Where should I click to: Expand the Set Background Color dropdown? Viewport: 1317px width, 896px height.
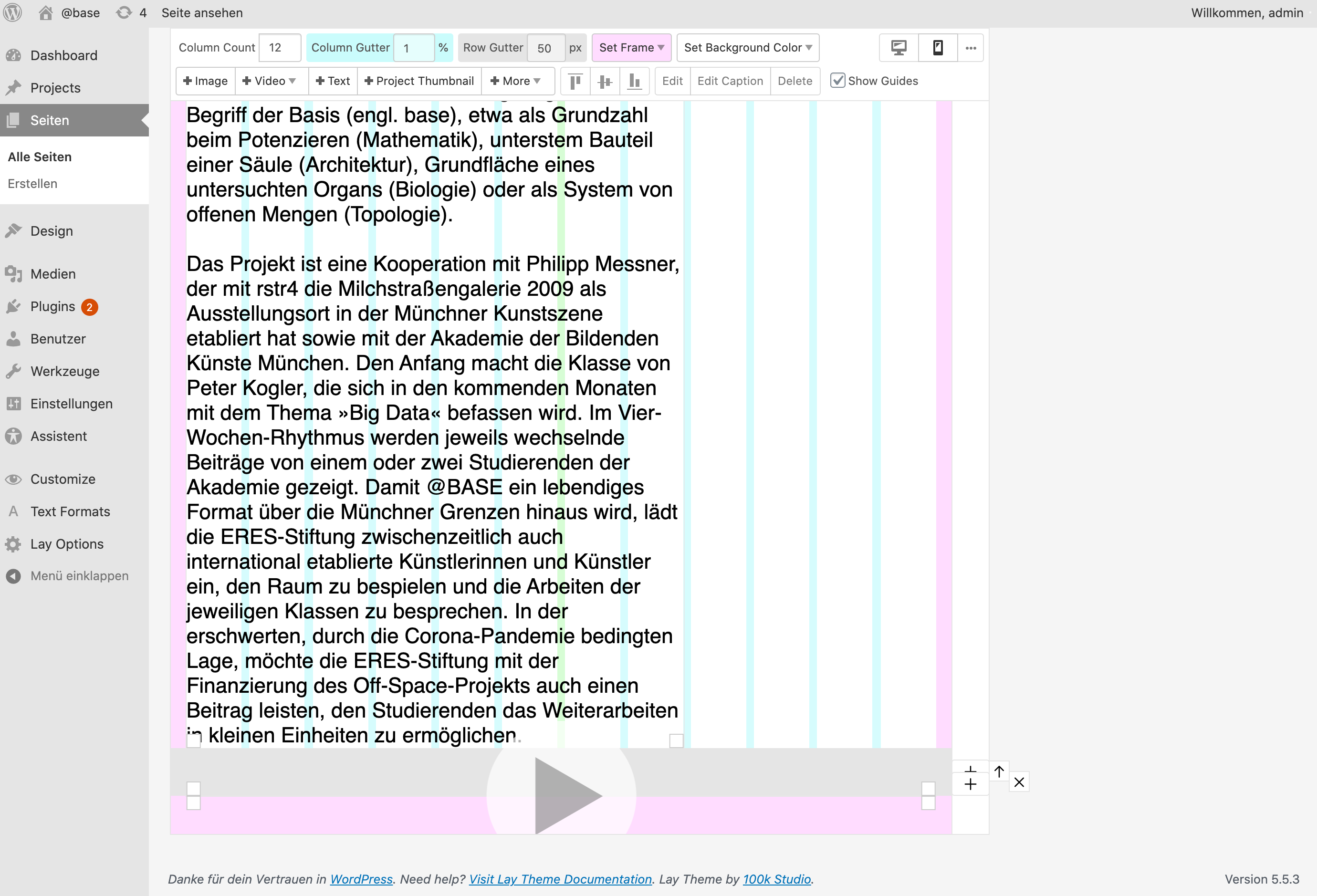click(x=747, y=48)
